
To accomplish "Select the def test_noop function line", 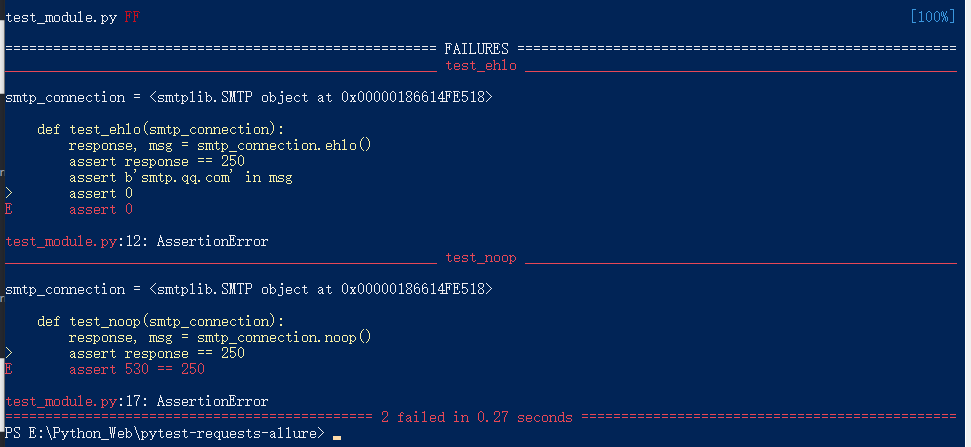I will coord(161,321).
